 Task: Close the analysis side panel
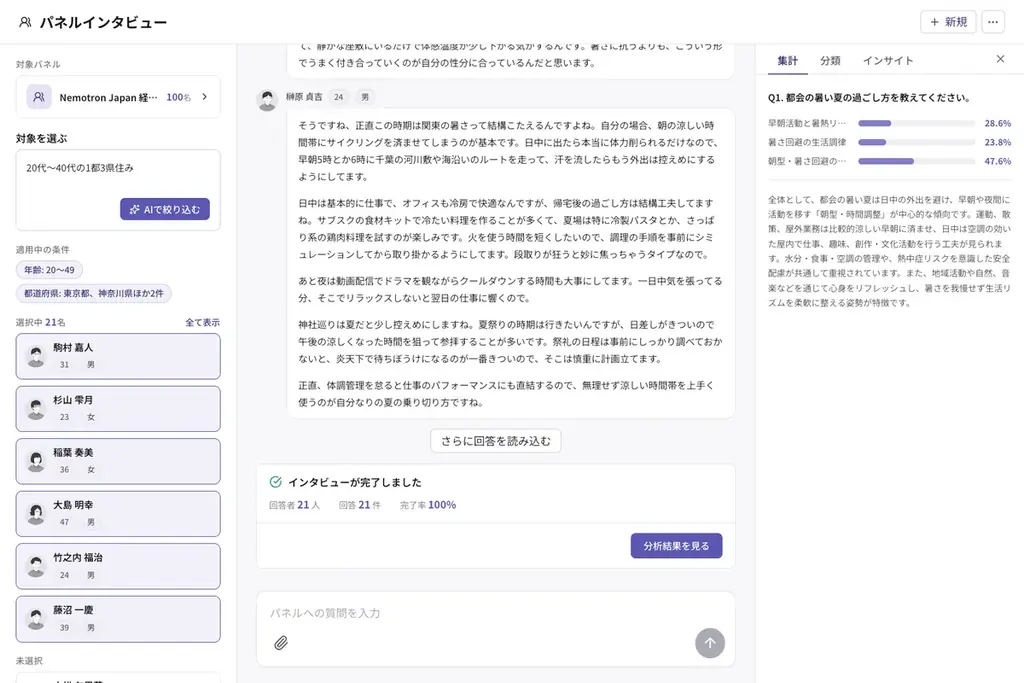click(1000, 59)
